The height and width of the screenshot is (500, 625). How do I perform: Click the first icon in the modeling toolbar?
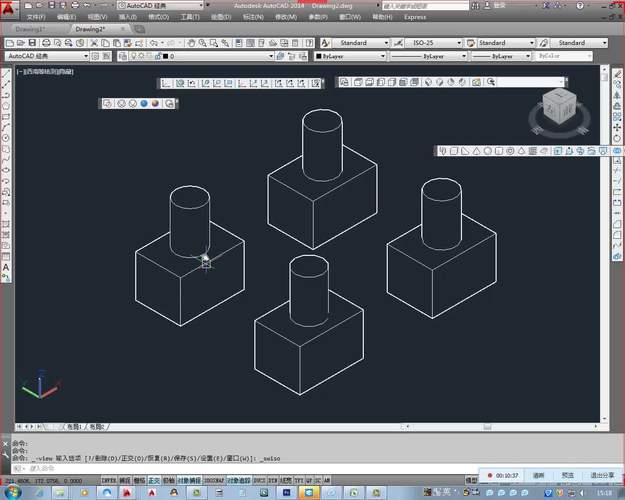(443, 151)
